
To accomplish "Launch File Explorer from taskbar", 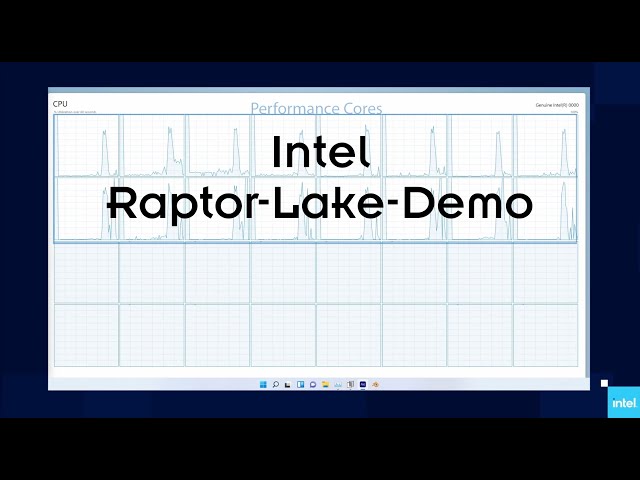I will pyautogui.click(x=325, y=384).
